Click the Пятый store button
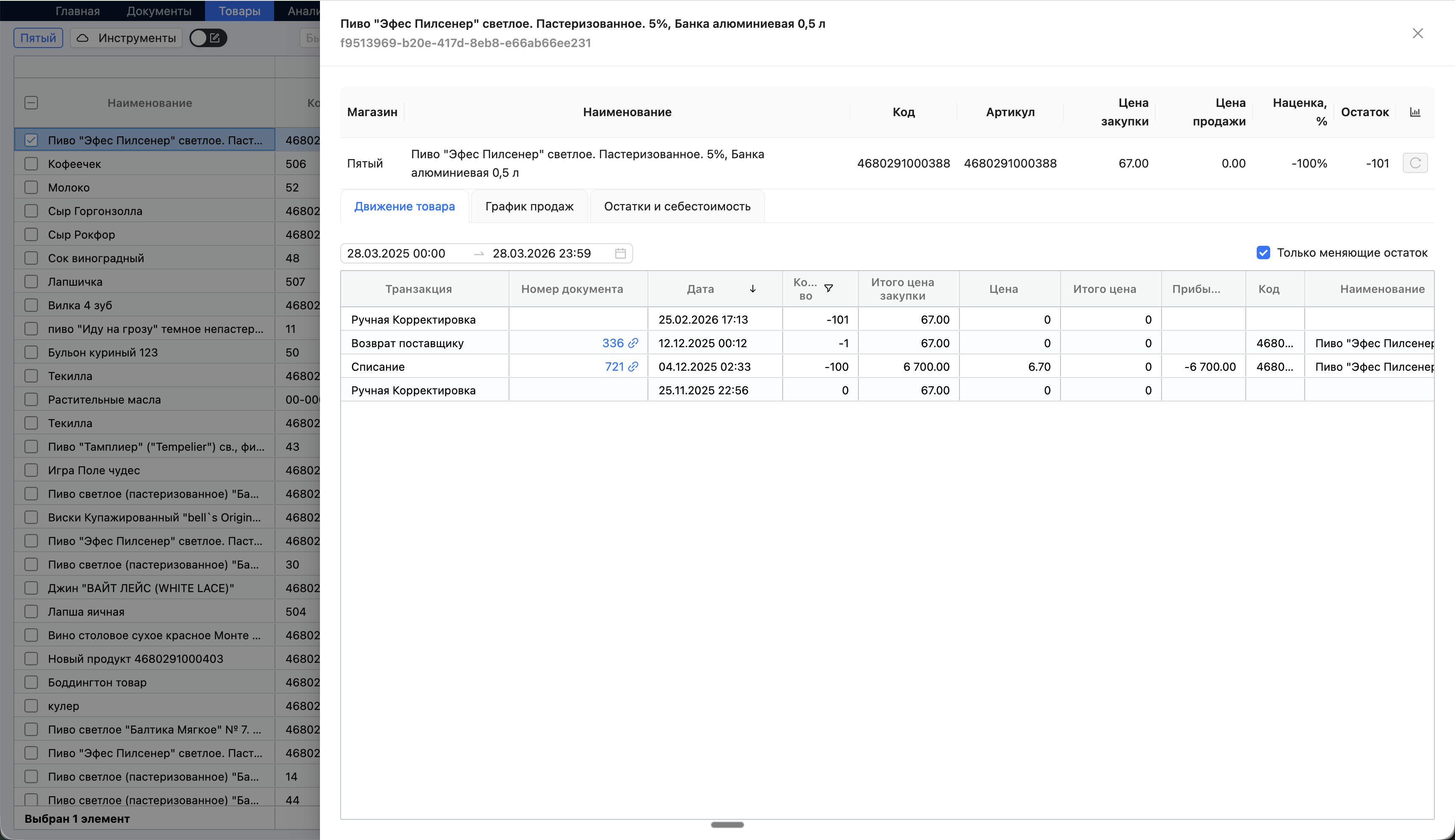 click(x=38, y=38)
